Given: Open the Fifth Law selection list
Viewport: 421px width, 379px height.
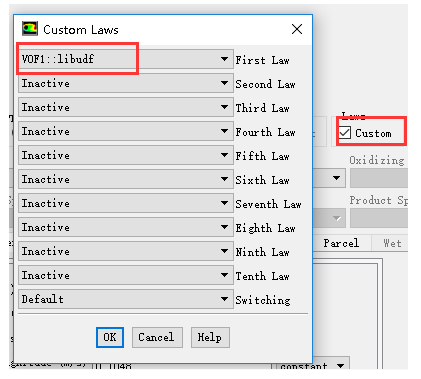Looking at the screenshot, I should 126,155.
